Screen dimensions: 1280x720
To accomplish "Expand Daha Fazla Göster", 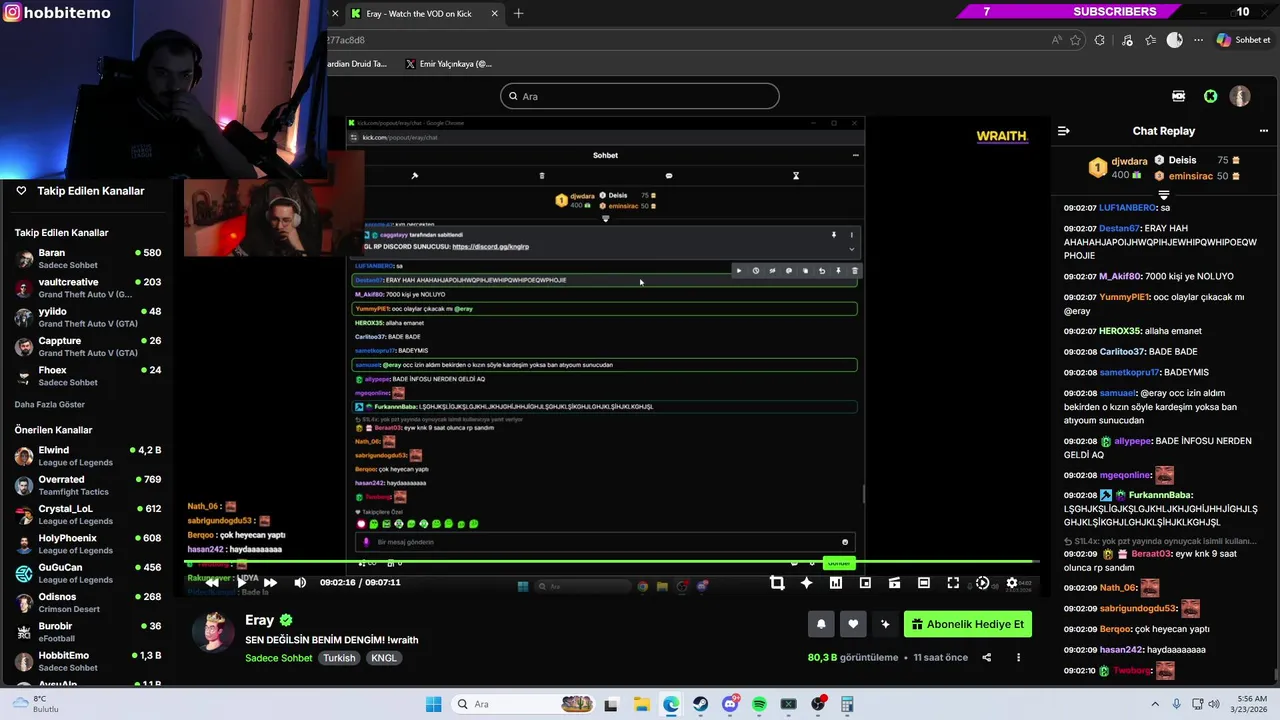I will click(49, 405).
